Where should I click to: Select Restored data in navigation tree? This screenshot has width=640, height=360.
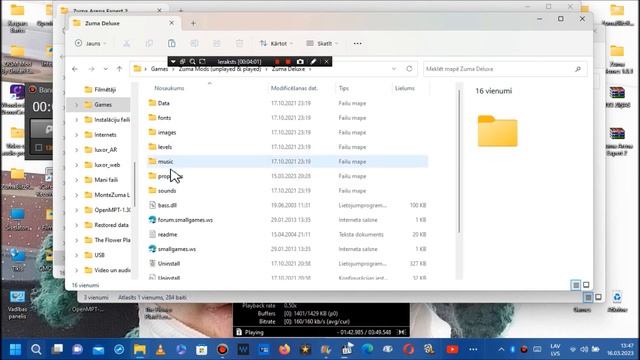[x=111, y=225]
